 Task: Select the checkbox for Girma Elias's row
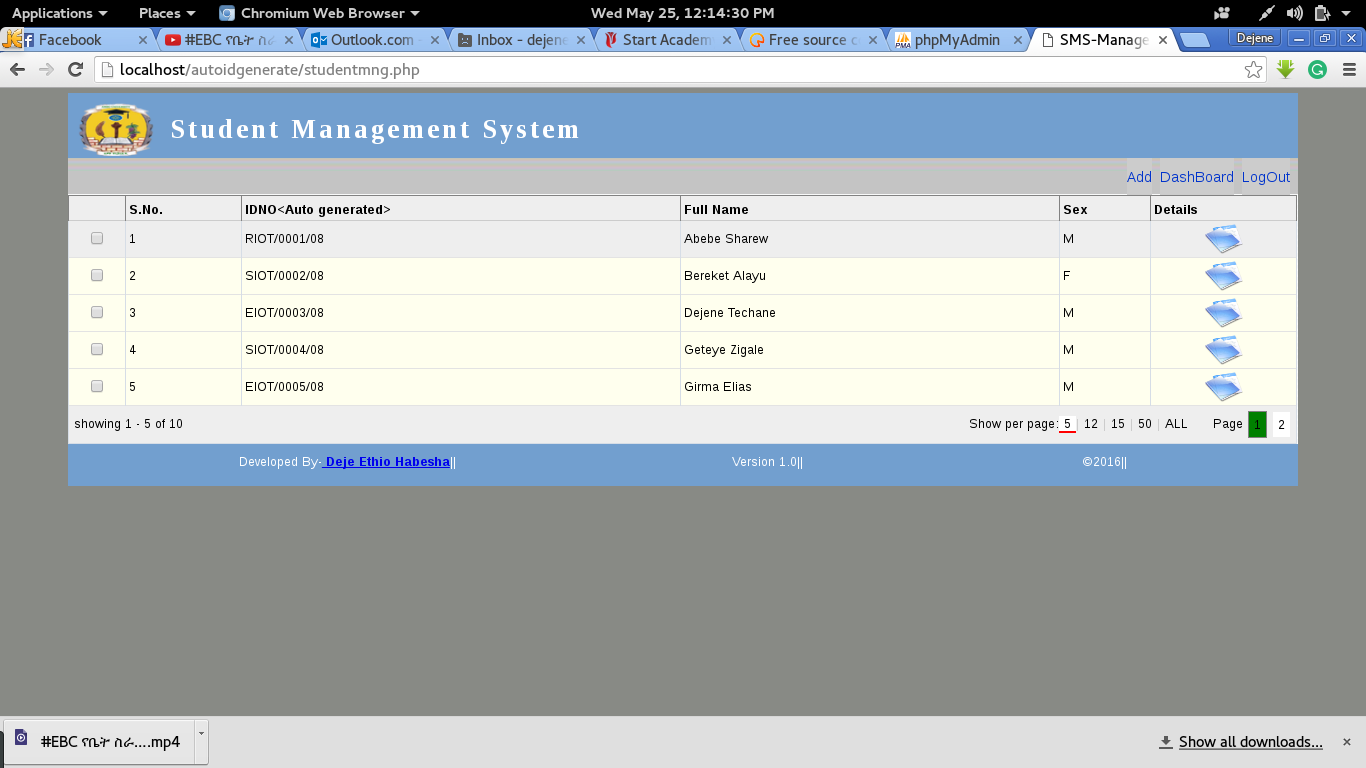tap(96, 385)
